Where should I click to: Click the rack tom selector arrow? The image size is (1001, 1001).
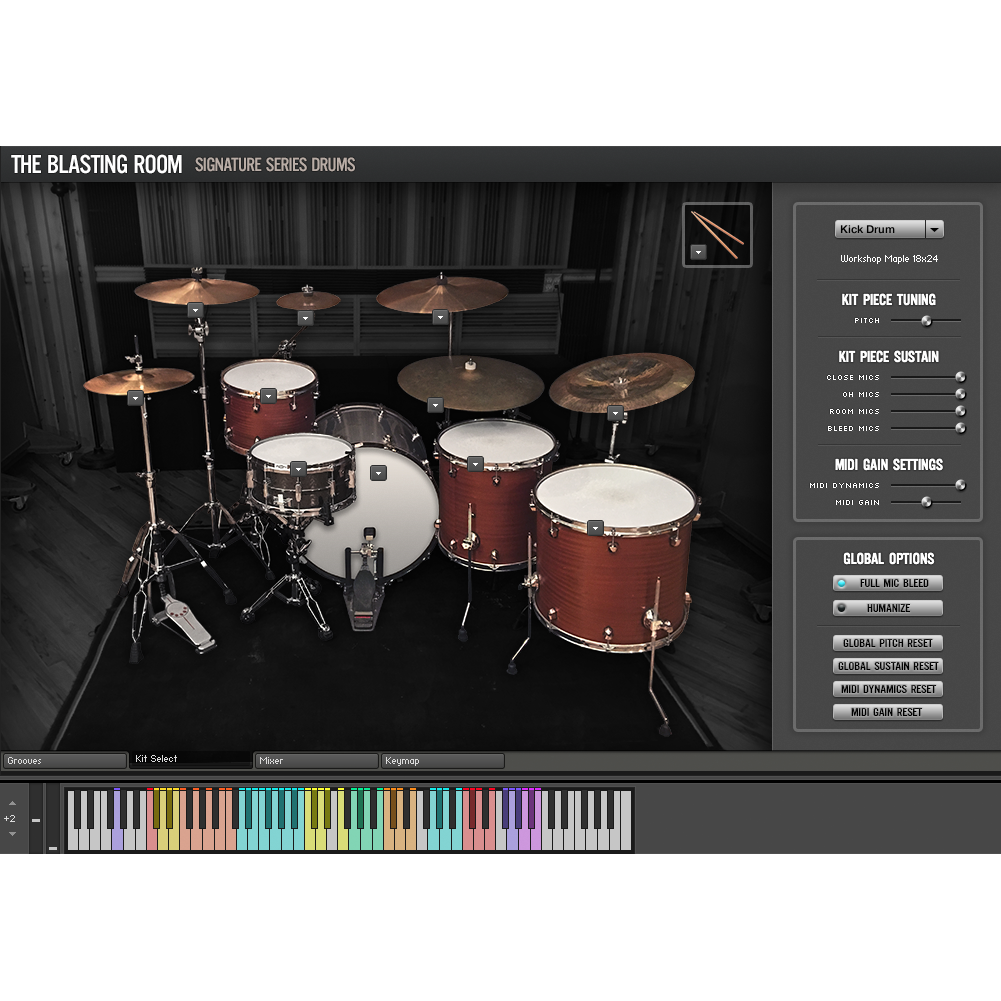pyautogui.click(x=268, y=396)
